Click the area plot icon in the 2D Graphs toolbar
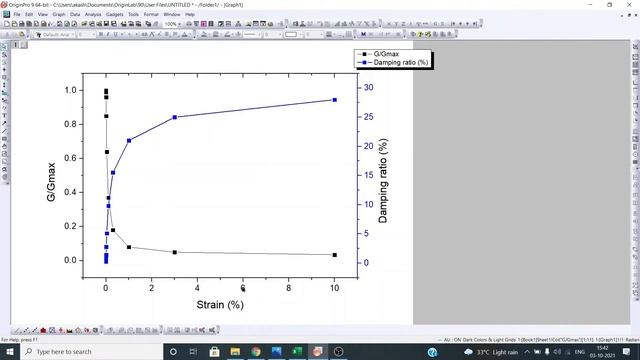Image resolution: width=640 pixels, height=360 pixels. 69,330
